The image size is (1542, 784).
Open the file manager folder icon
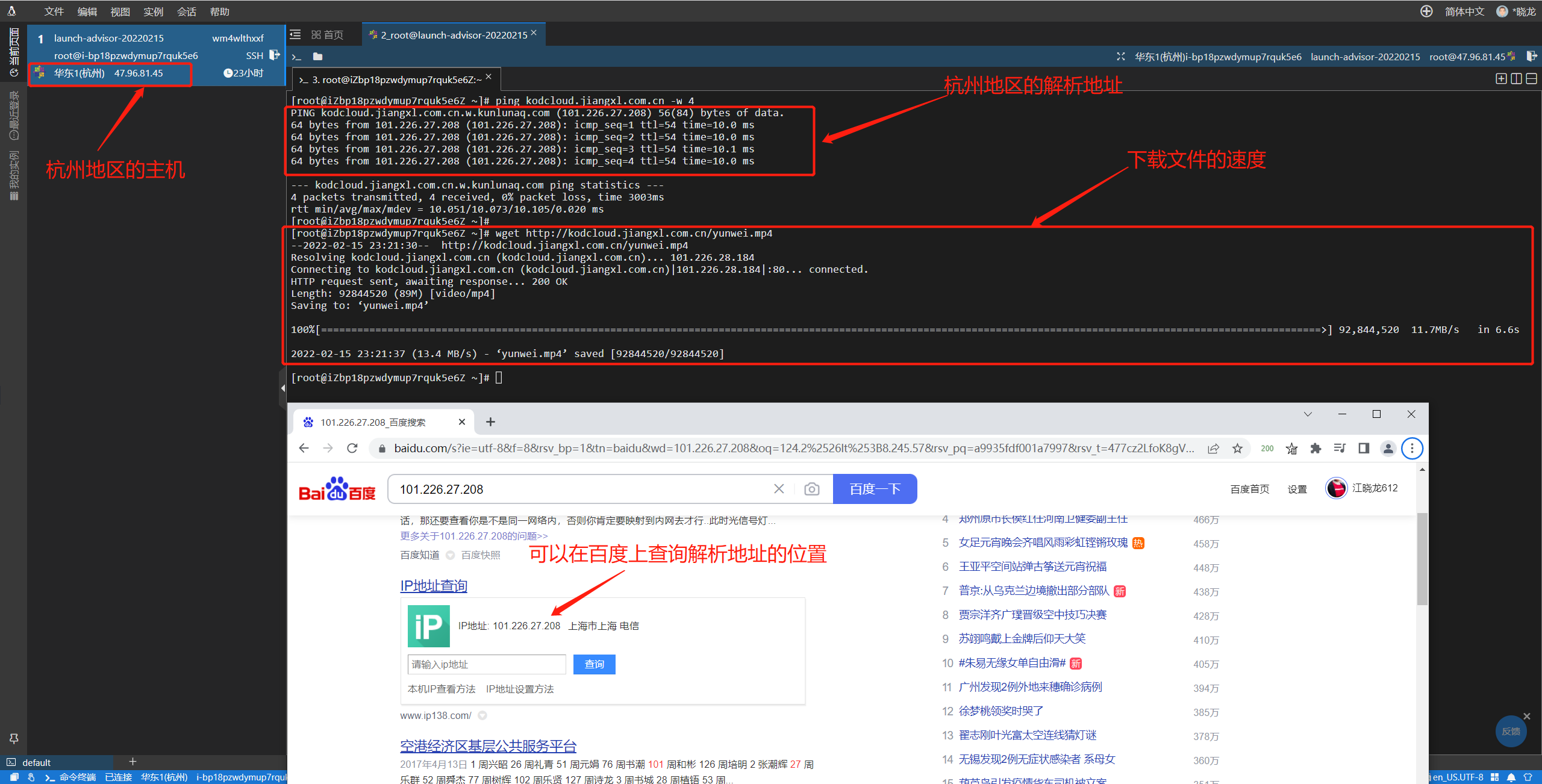pos(317,57)
